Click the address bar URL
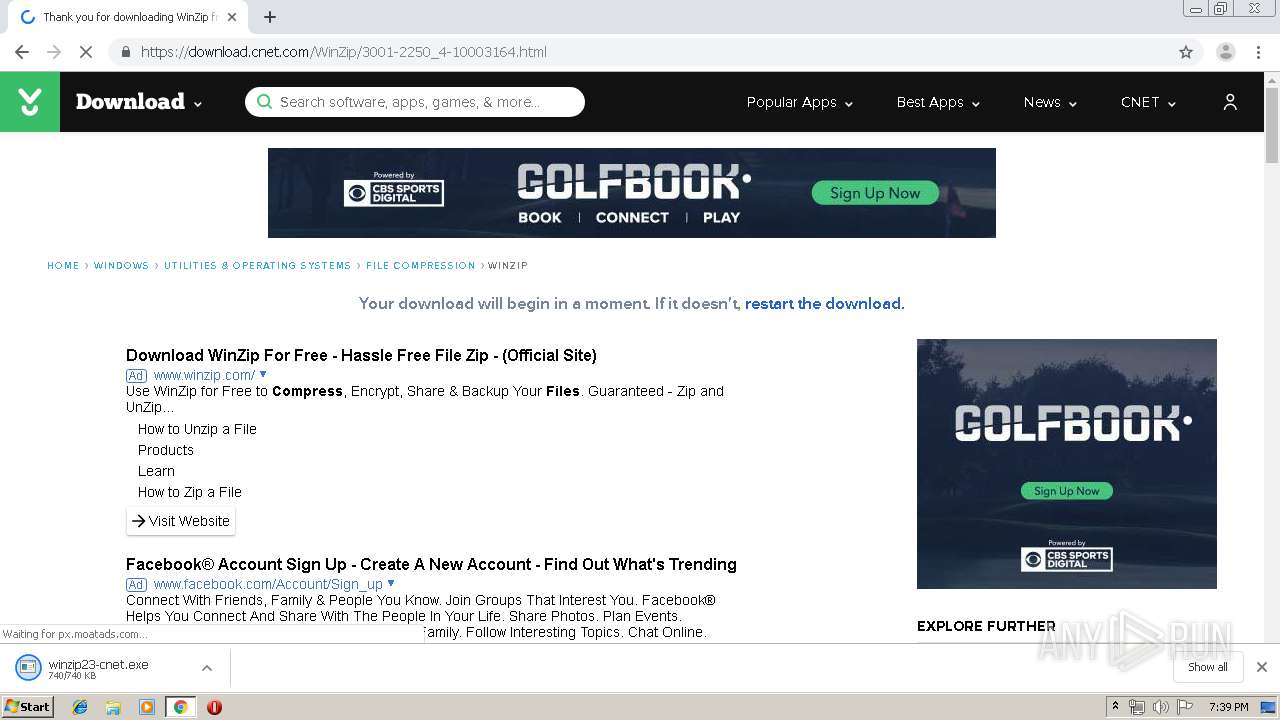1280x720 pixels. point(344,52)
